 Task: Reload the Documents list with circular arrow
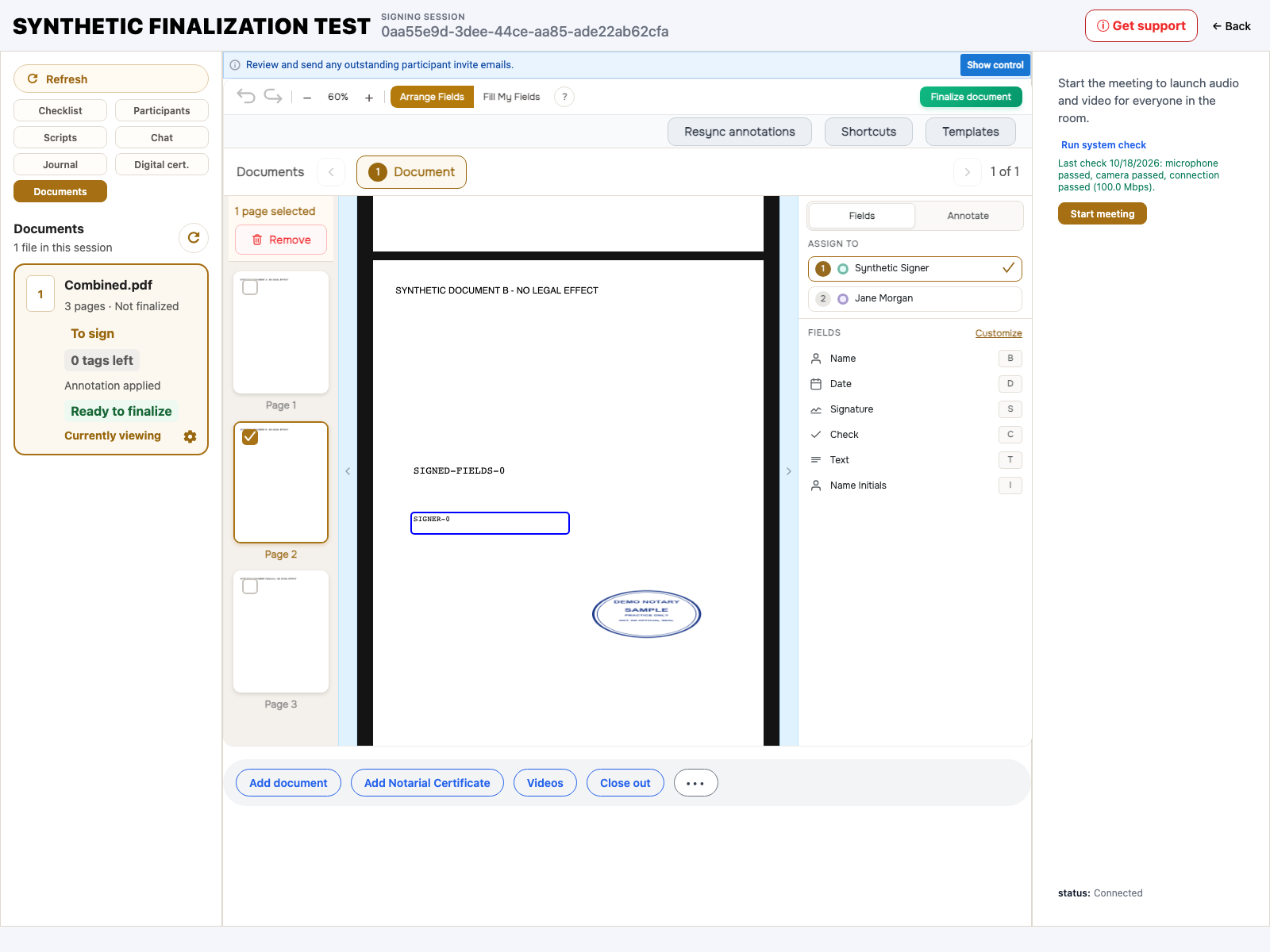[194, 237]
